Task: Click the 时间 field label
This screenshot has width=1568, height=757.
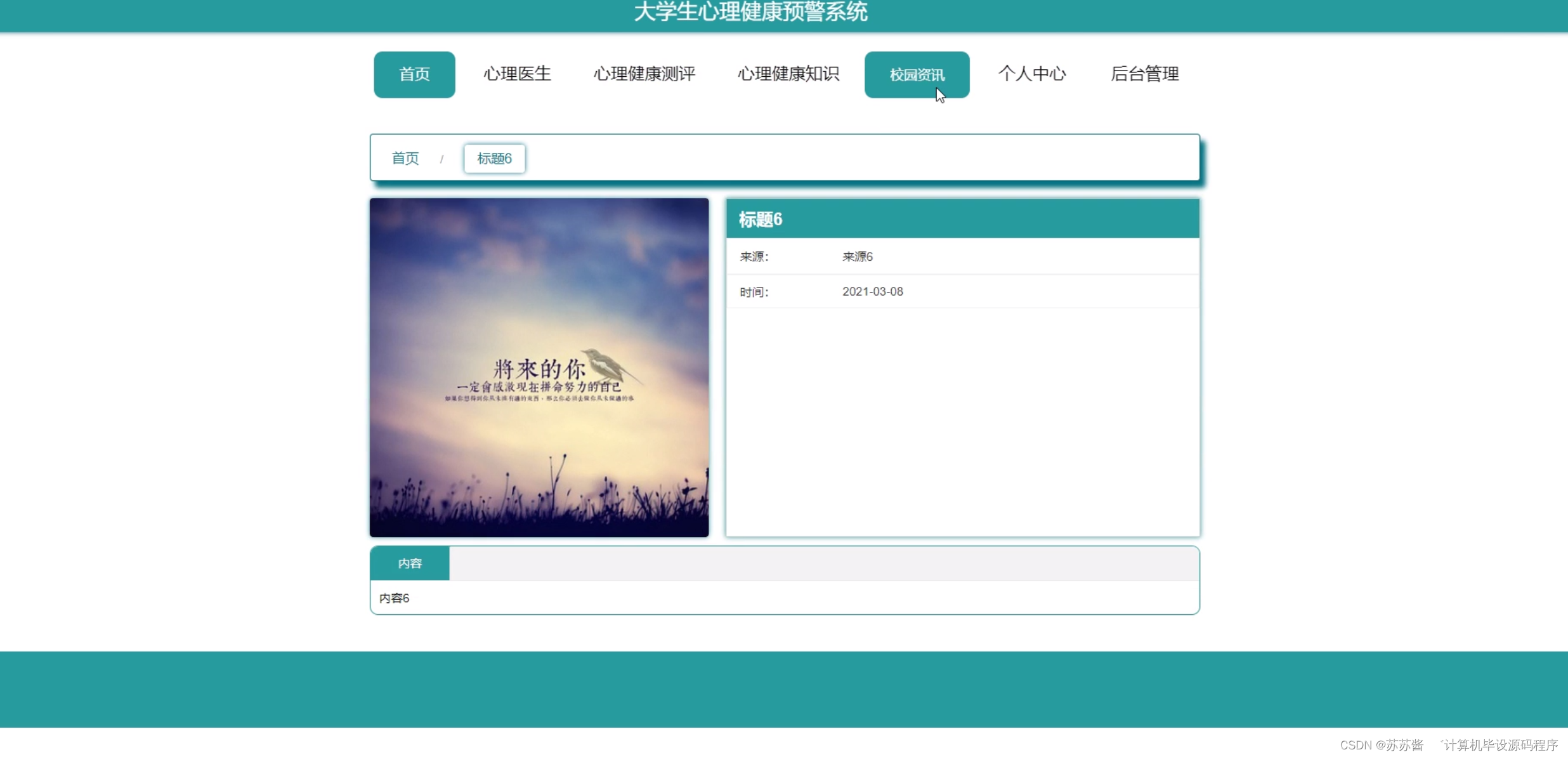Action: pos(754,292)
